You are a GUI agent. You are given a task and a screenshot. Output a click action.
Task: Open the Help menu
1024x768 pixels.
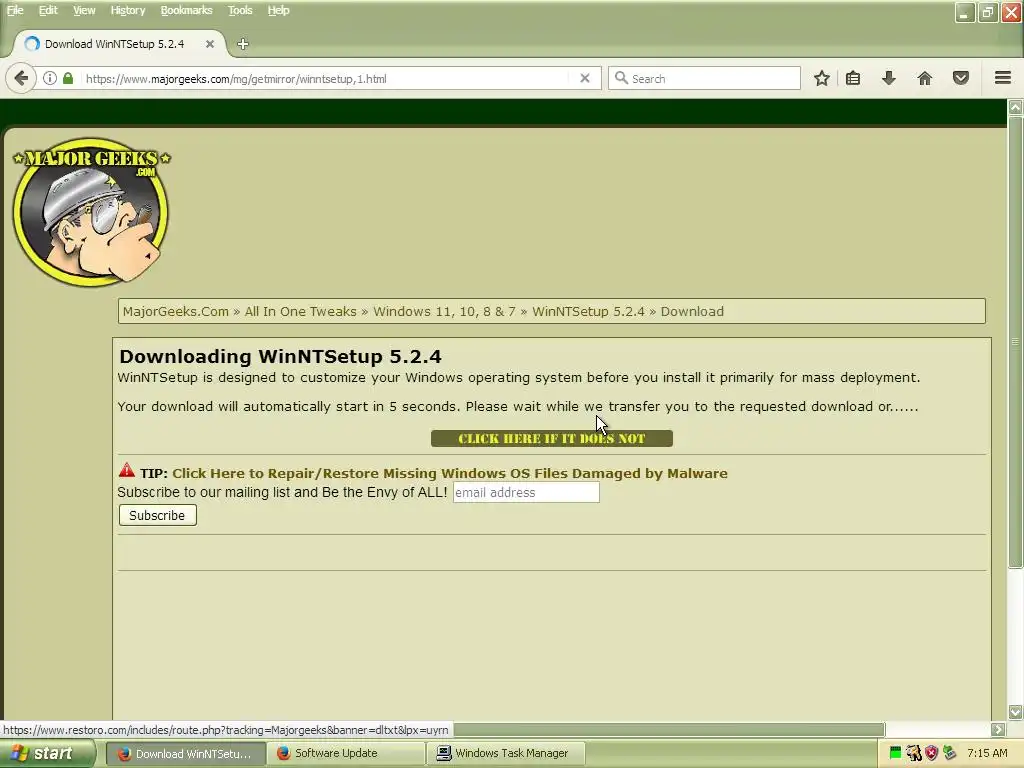click(278, 10)
